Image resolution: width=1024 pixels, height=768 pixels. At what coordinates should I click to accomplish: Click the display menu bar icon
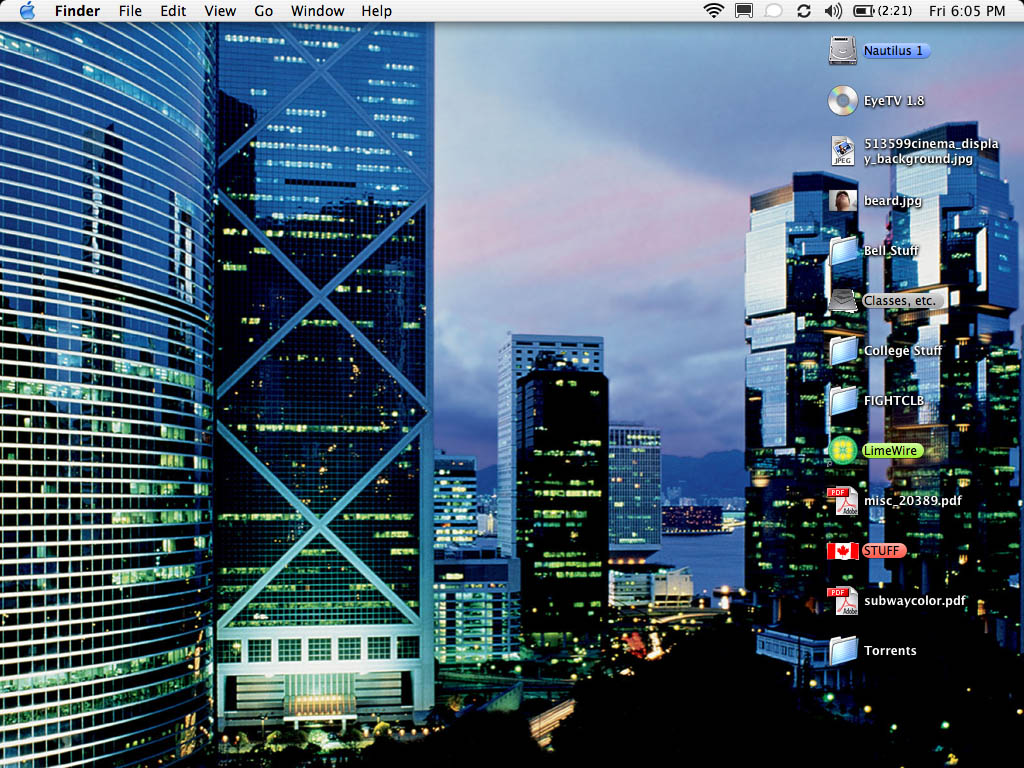coord(744,10)
